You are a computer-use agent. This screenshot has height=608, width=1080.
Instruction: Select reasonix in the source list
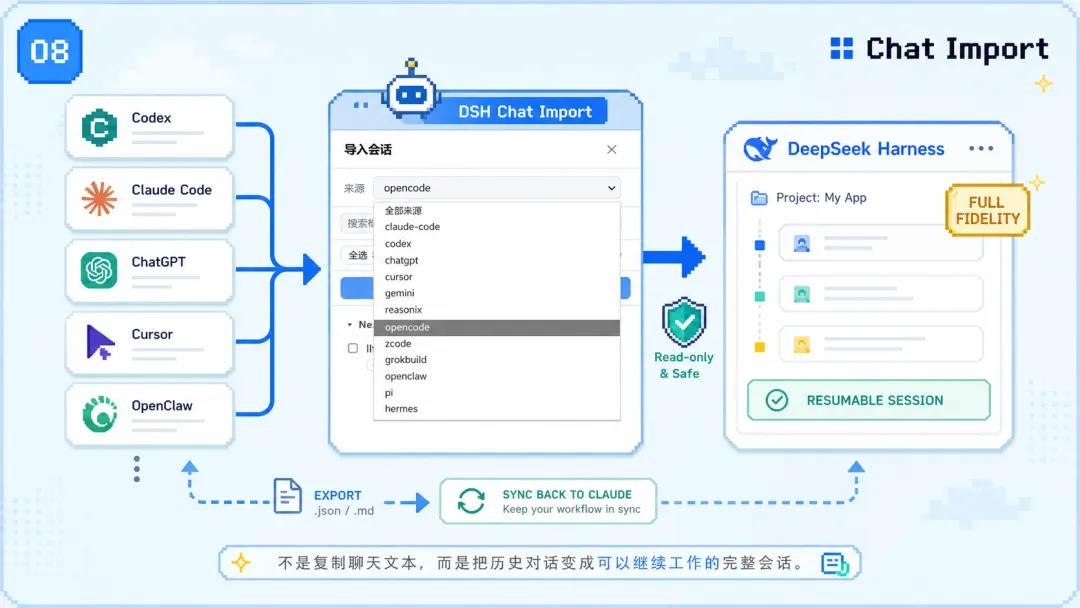tap(497, 310)
